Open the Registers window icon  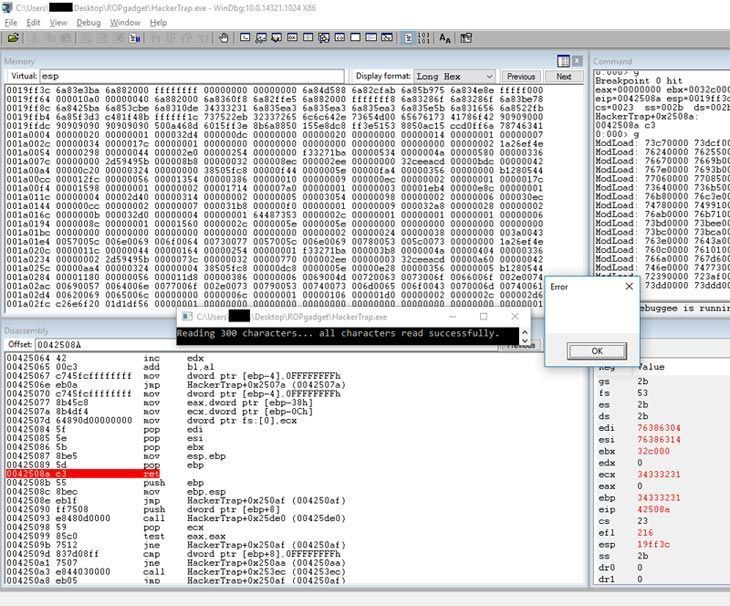pyautogui.click(x=292, y=38)
